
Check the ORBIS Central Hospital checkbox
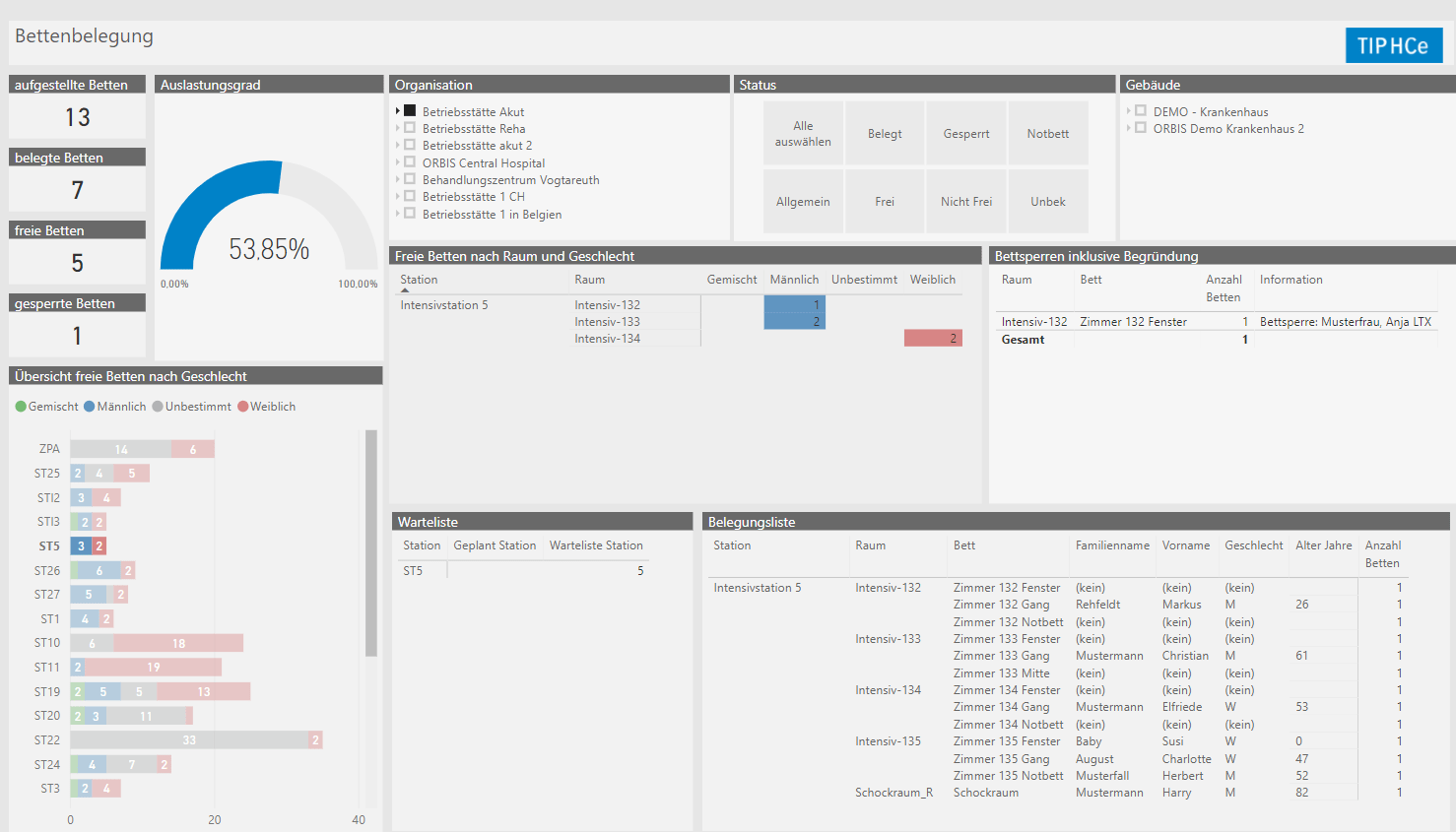[410, 162]
